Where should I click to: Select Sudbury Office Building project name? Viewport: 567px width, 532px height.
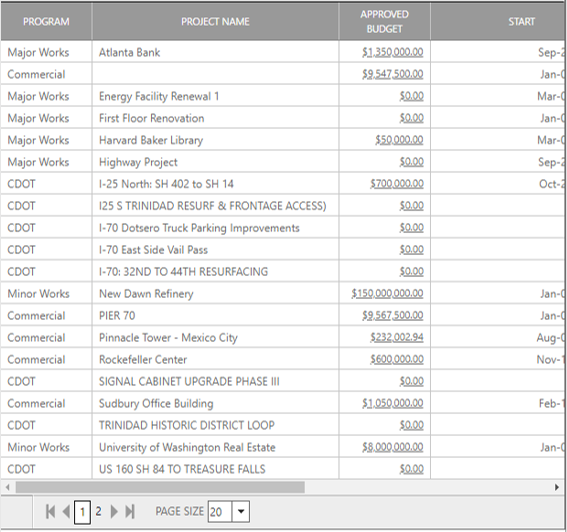click(x=156, y=404)
